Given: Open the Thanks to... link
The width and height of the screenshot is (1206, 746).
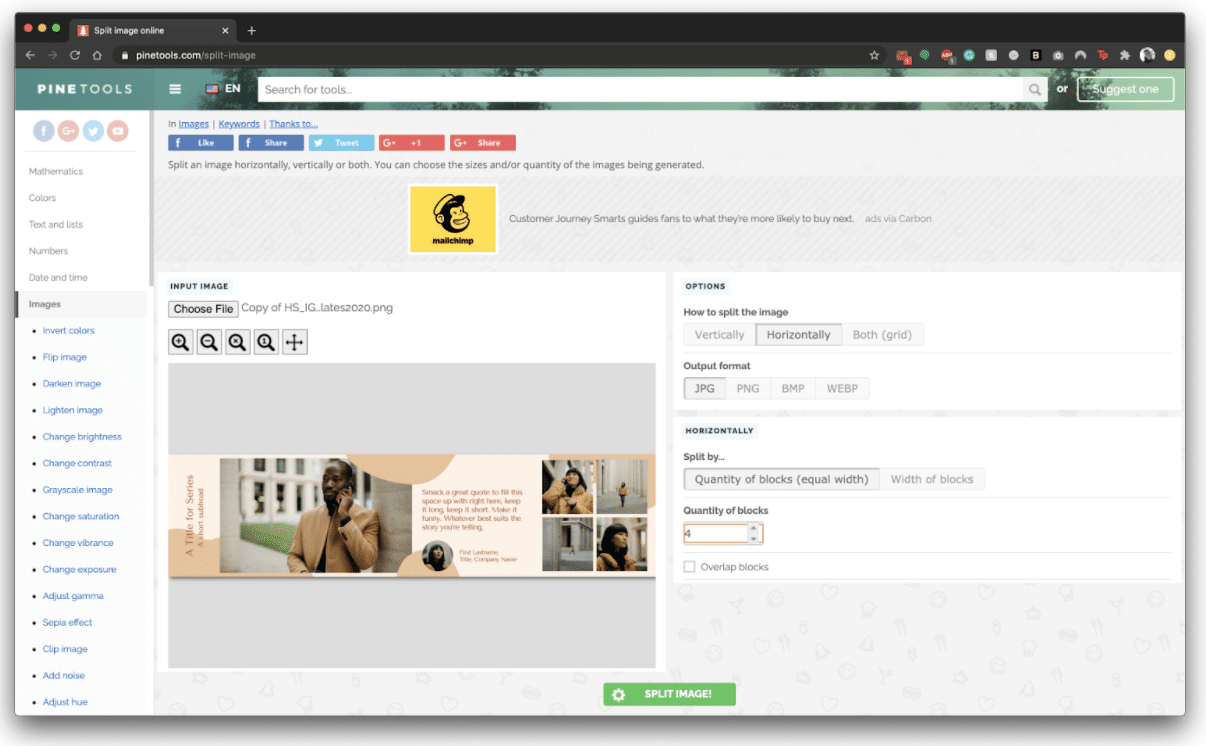Looking at the screenshot, I should (x=293, y=124).
